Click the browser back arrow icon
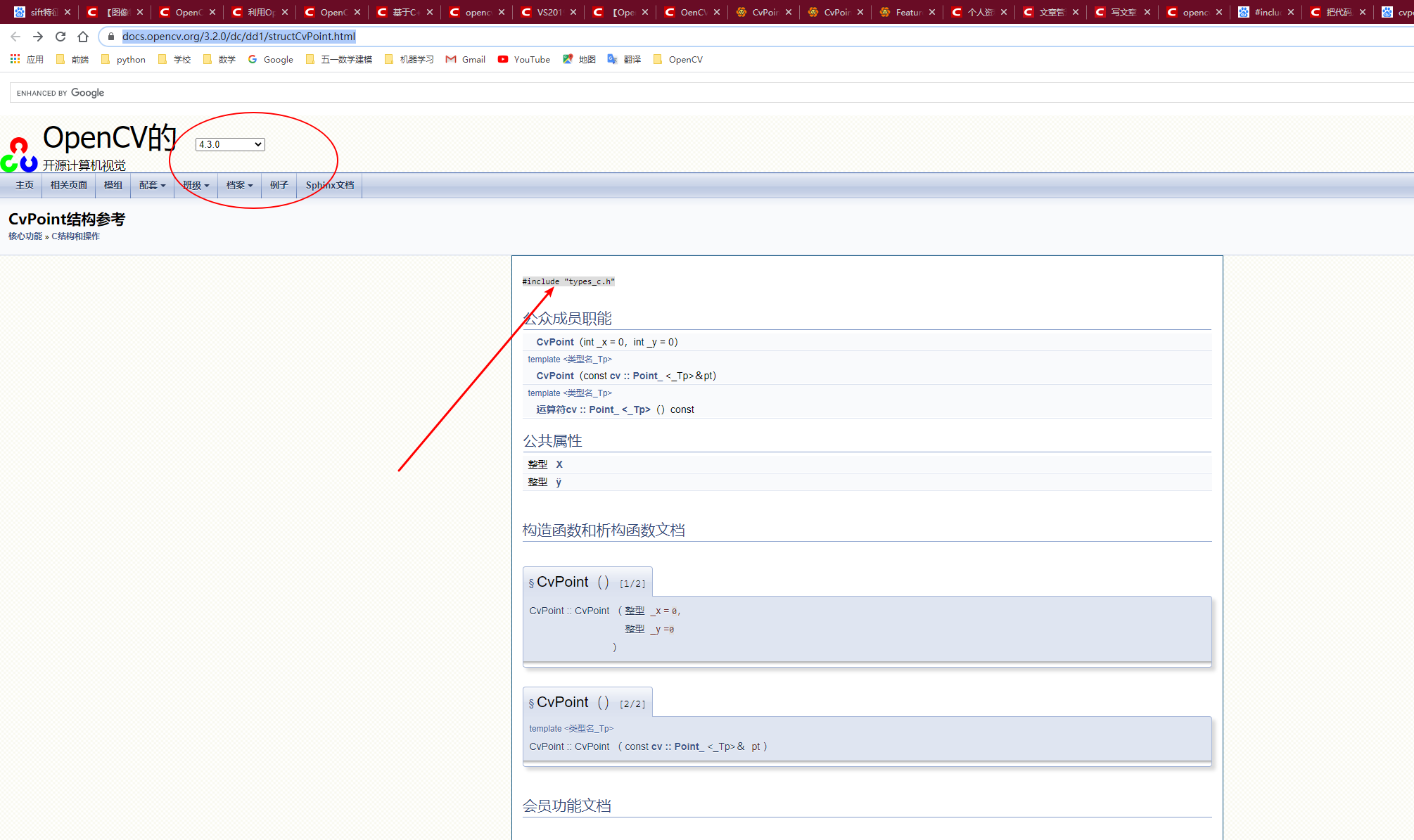 [x=15, y=37]
